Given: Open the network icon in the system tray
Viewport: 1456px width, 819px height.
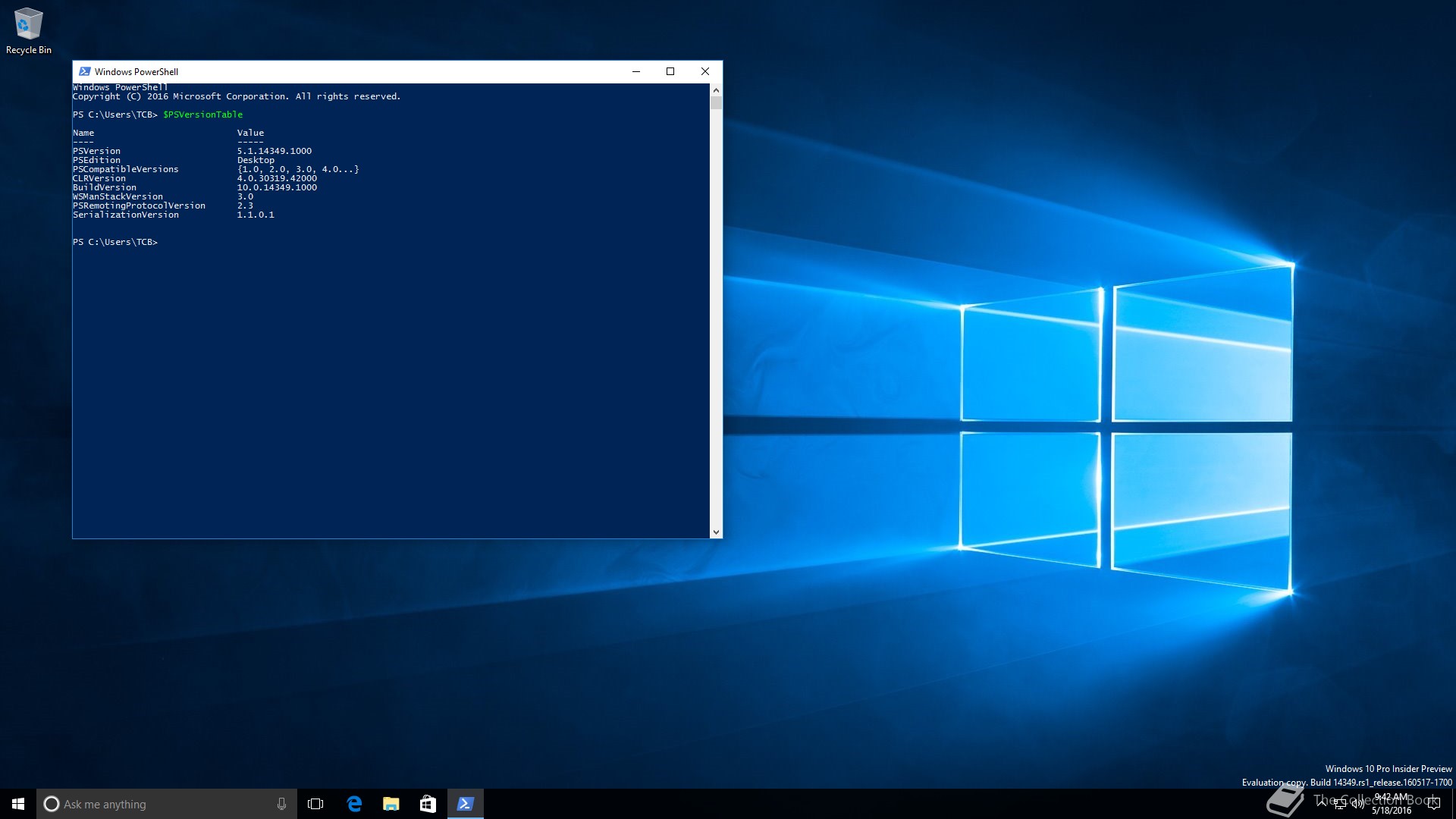Looking at the screenshot, I should point(1340,805).
